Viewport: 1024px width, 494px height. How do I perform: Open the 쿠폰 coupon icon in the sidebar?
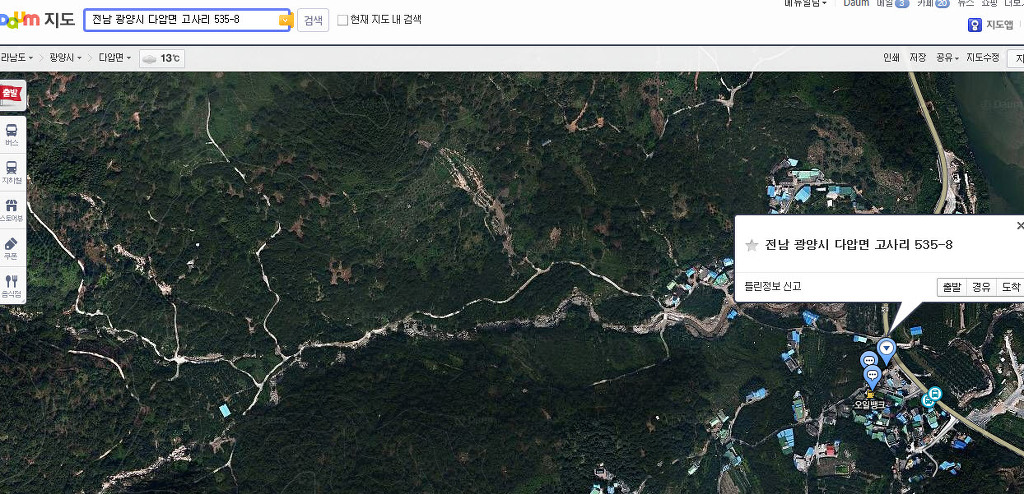click(x=12, y=249)
